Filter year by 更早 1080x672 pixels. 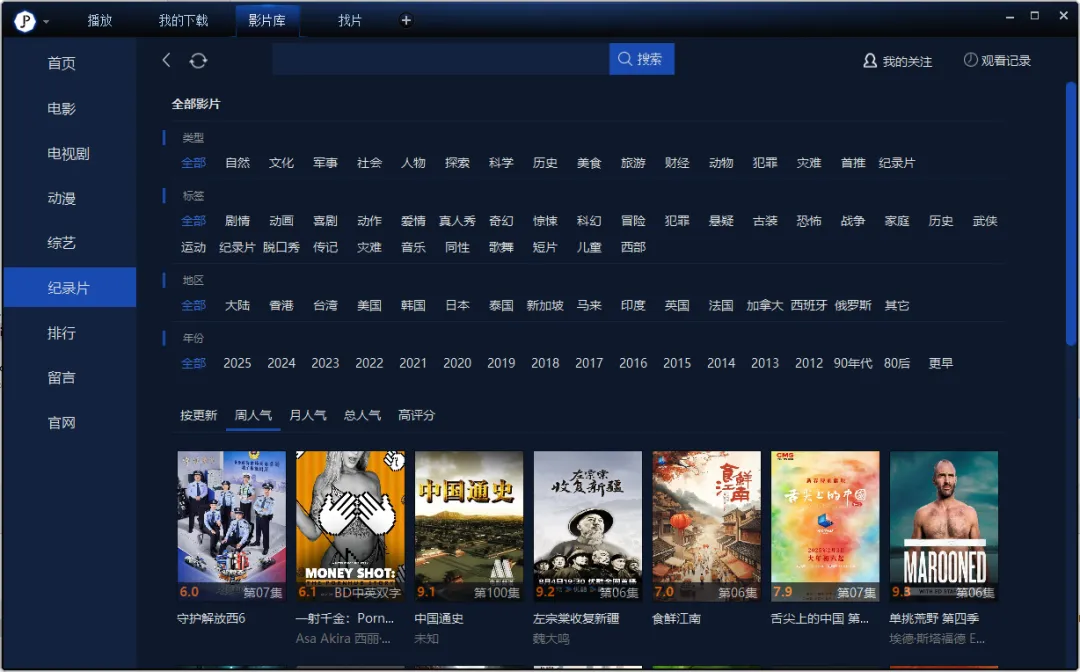[x=941, y=364]
